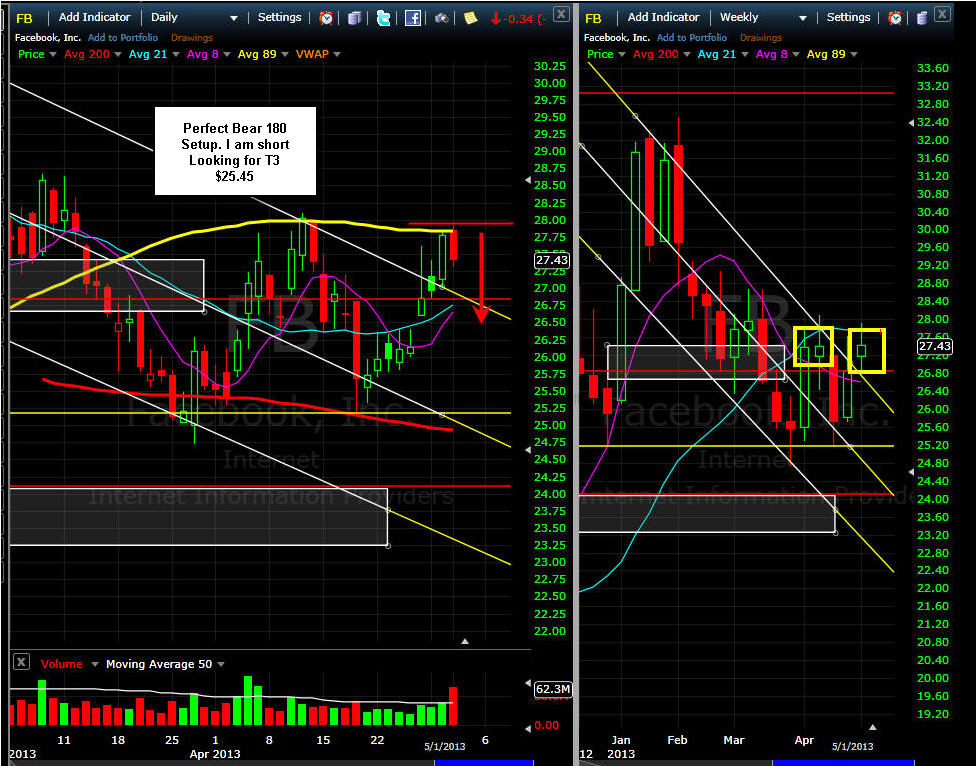Image resolution: width=976 pixels, height=766 pixels.
Task: Open the Add Indicator menu in the Daily chart
Action: coord(95,17)
